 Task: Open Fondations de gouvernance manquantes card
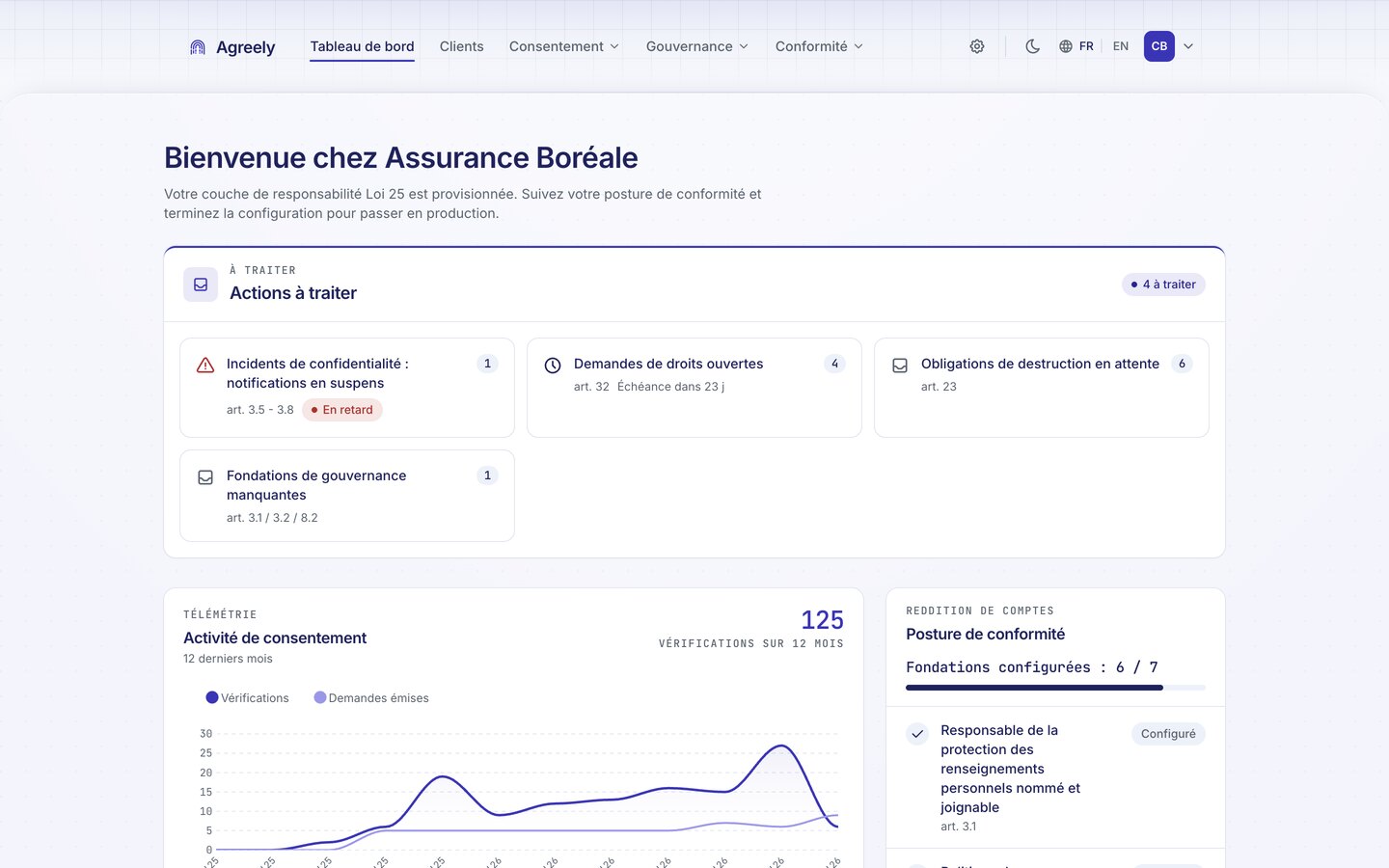pos(347,496)
